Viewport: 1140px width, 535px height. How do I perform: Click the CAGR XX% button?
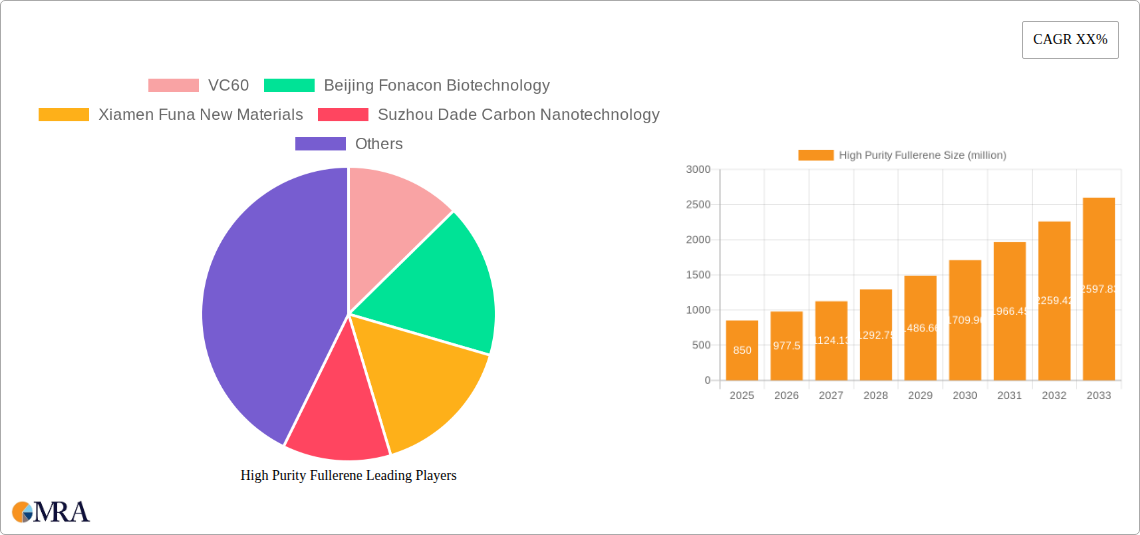[x=1070, y=40]
